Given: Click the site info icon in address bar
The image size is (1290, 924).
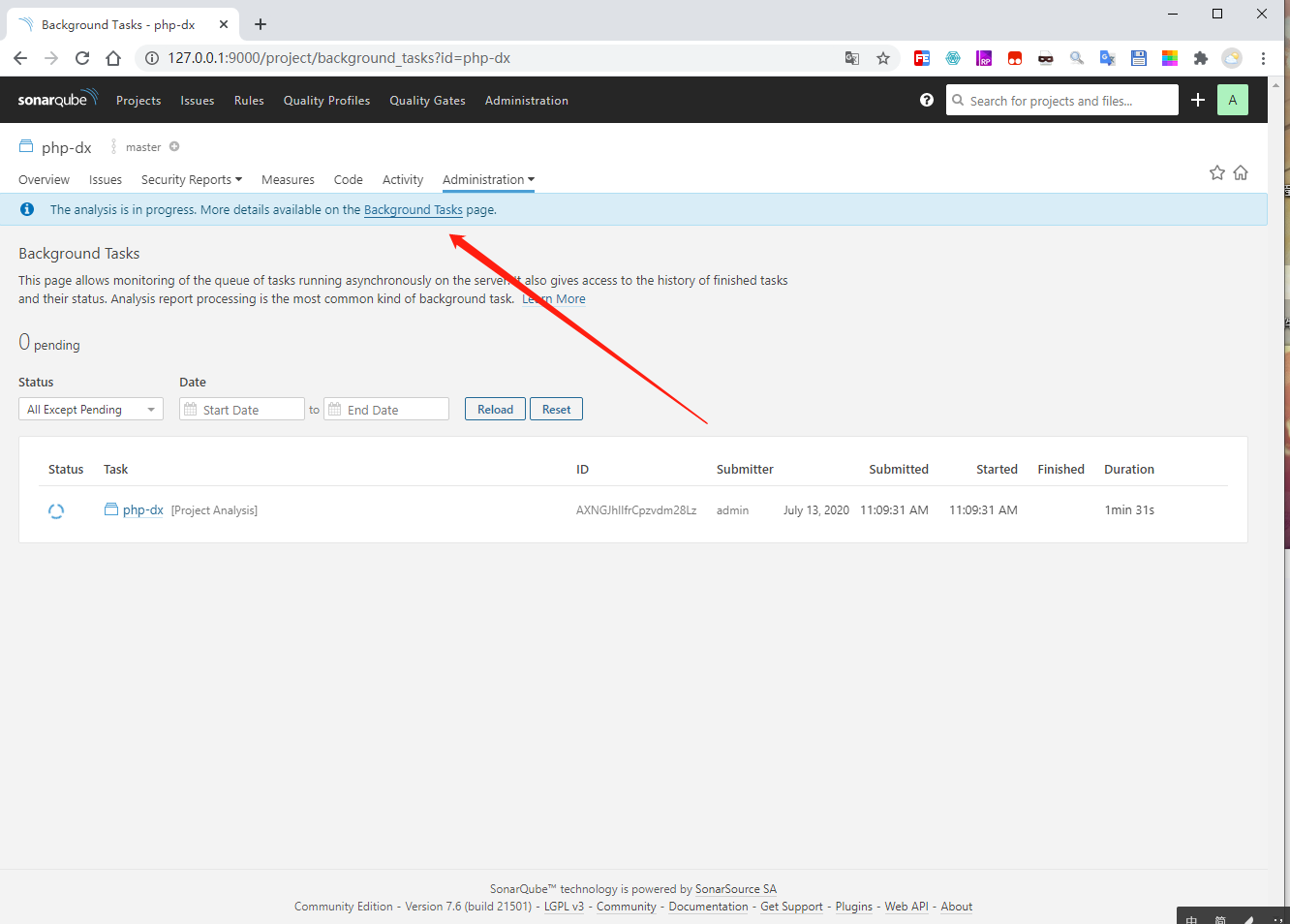Looking at the screenshot, I should [x=152, y=58].
